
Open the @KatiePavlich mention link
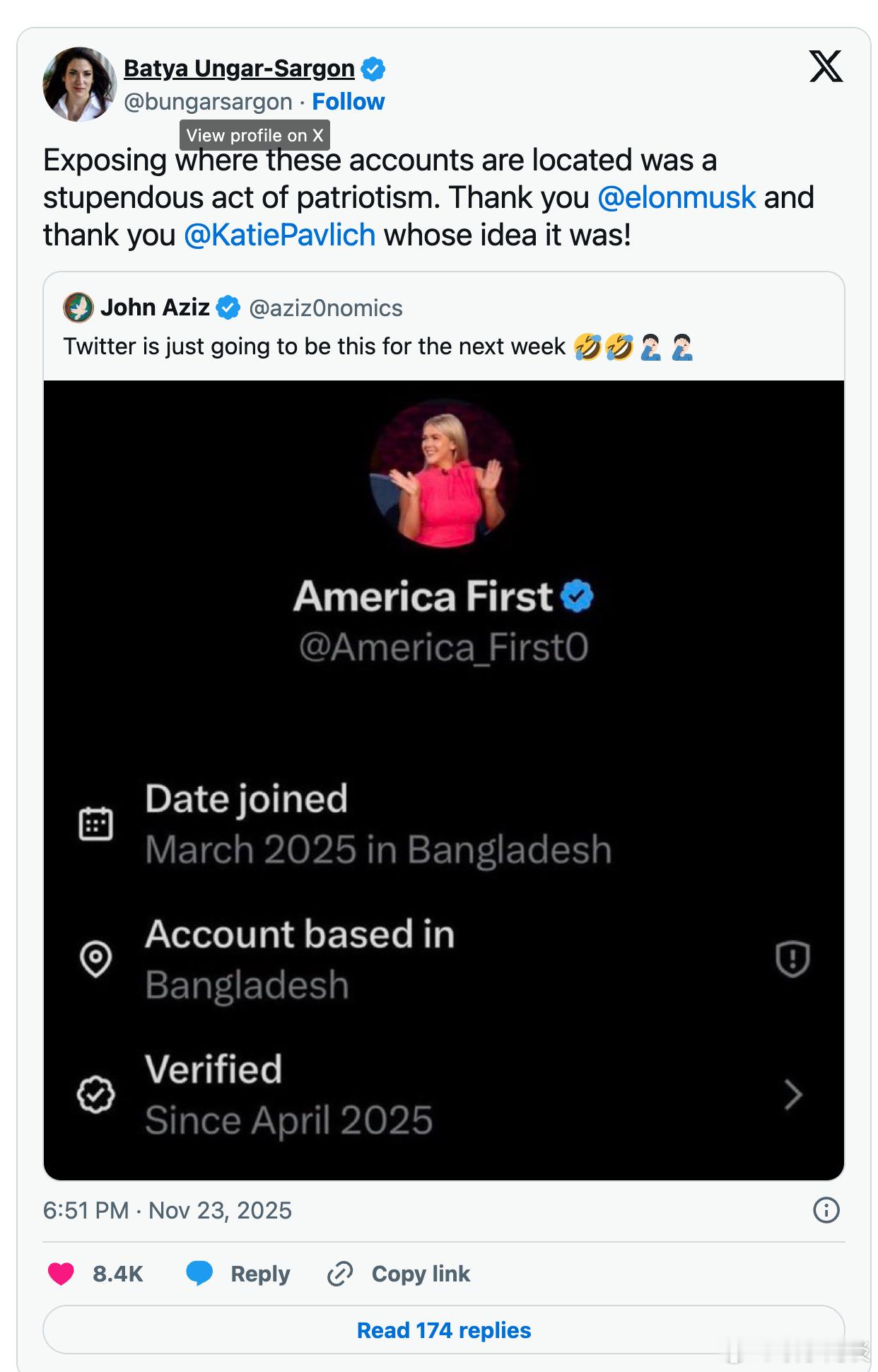tap(279, 236)
